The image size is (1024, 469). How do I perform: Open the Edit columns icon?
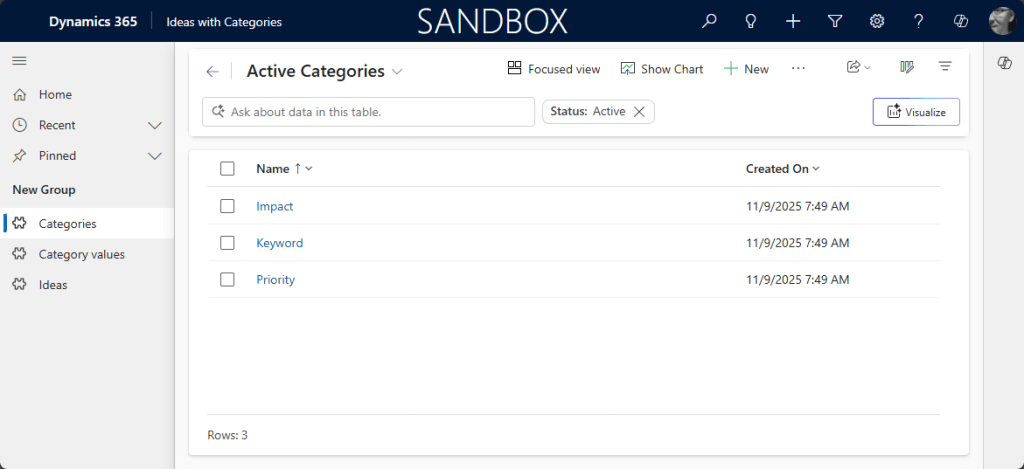907,68
